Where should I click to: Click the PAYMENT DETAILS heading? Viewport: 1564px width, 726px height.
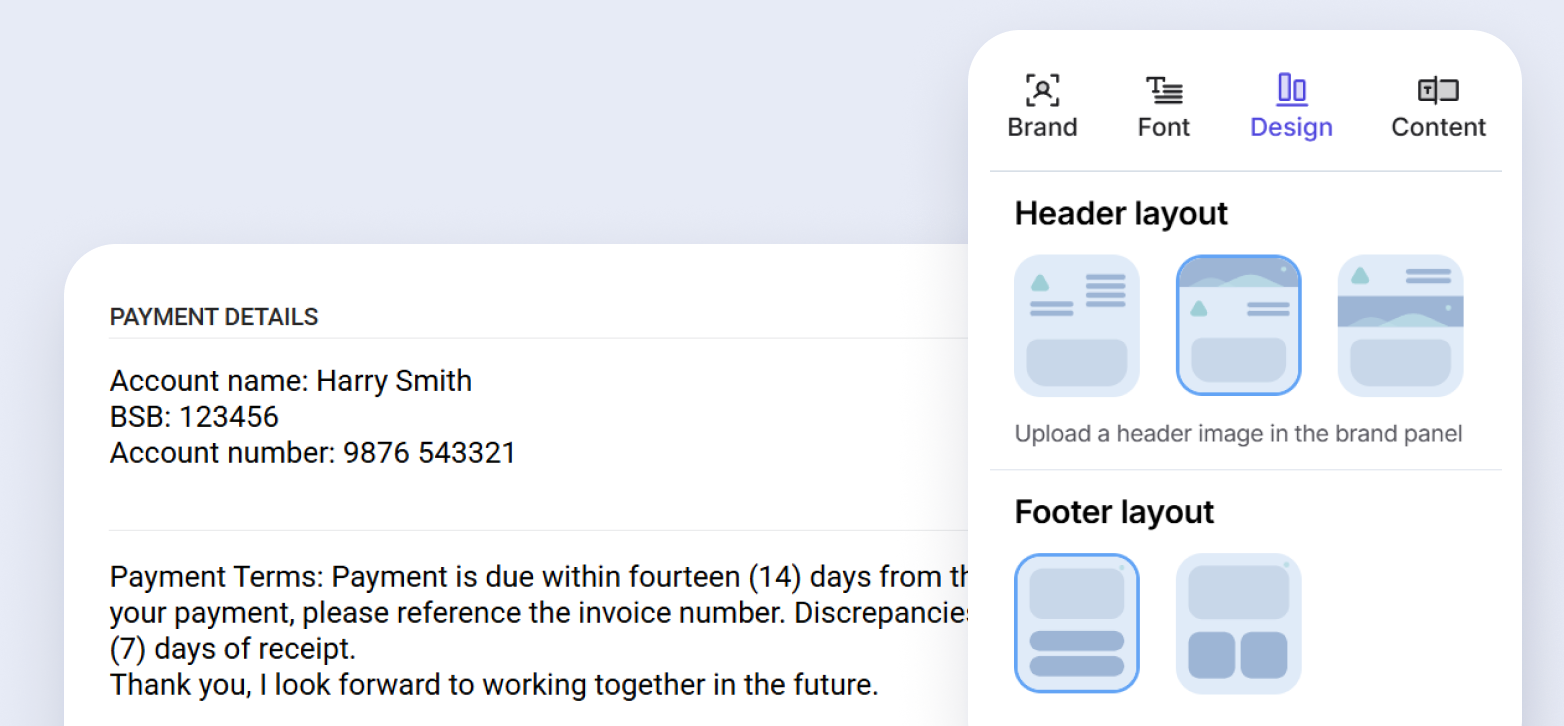coord(214,317)
